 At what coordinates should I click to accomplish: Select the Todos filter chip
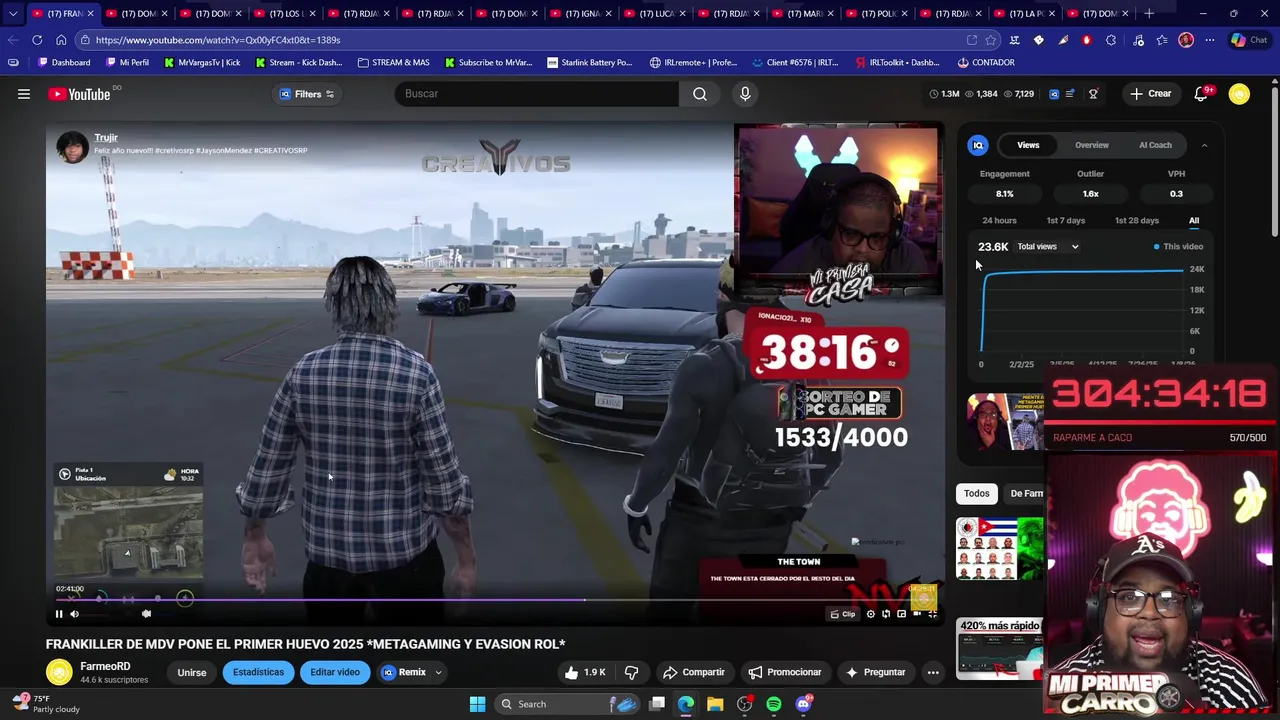976,493
